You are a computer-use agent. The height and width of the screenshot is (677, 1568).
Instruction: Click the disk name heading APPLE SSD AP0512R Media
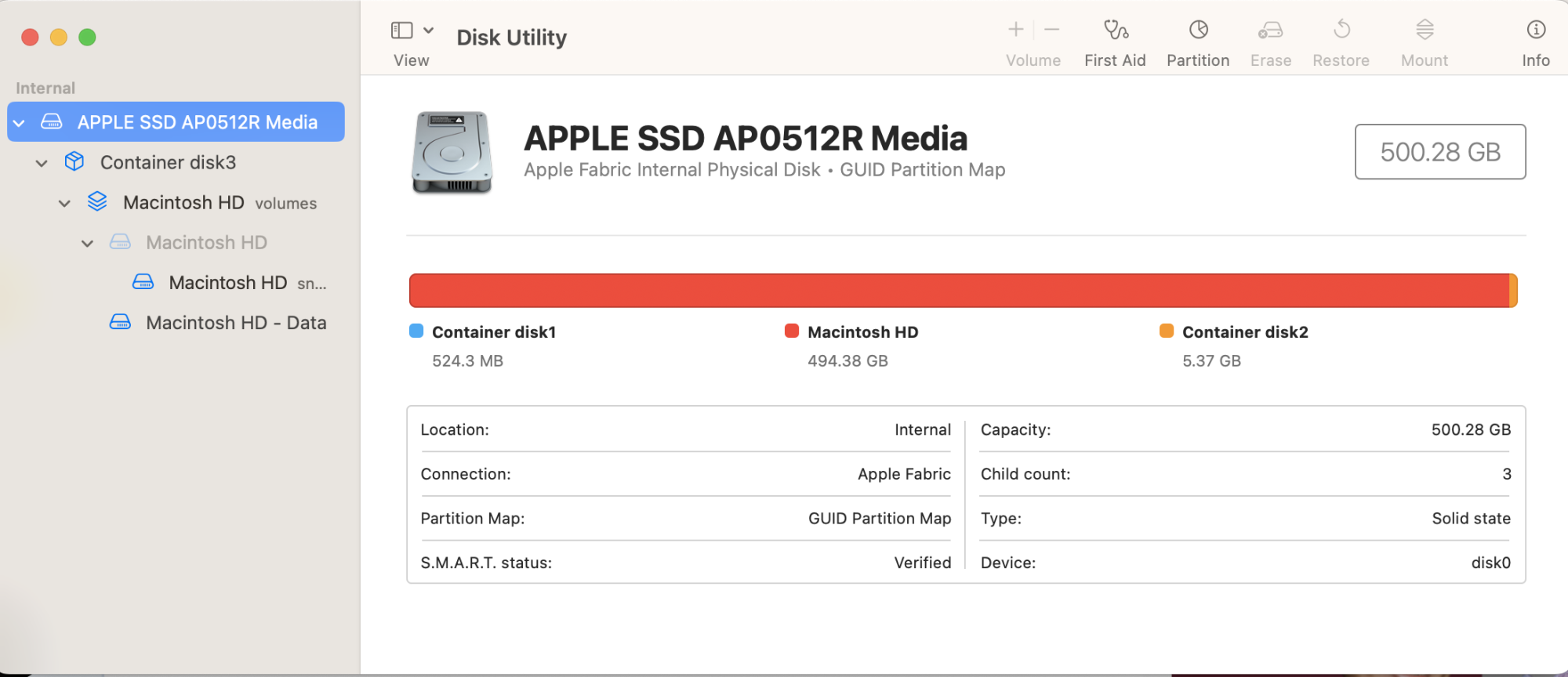click(x=746, y=139)
